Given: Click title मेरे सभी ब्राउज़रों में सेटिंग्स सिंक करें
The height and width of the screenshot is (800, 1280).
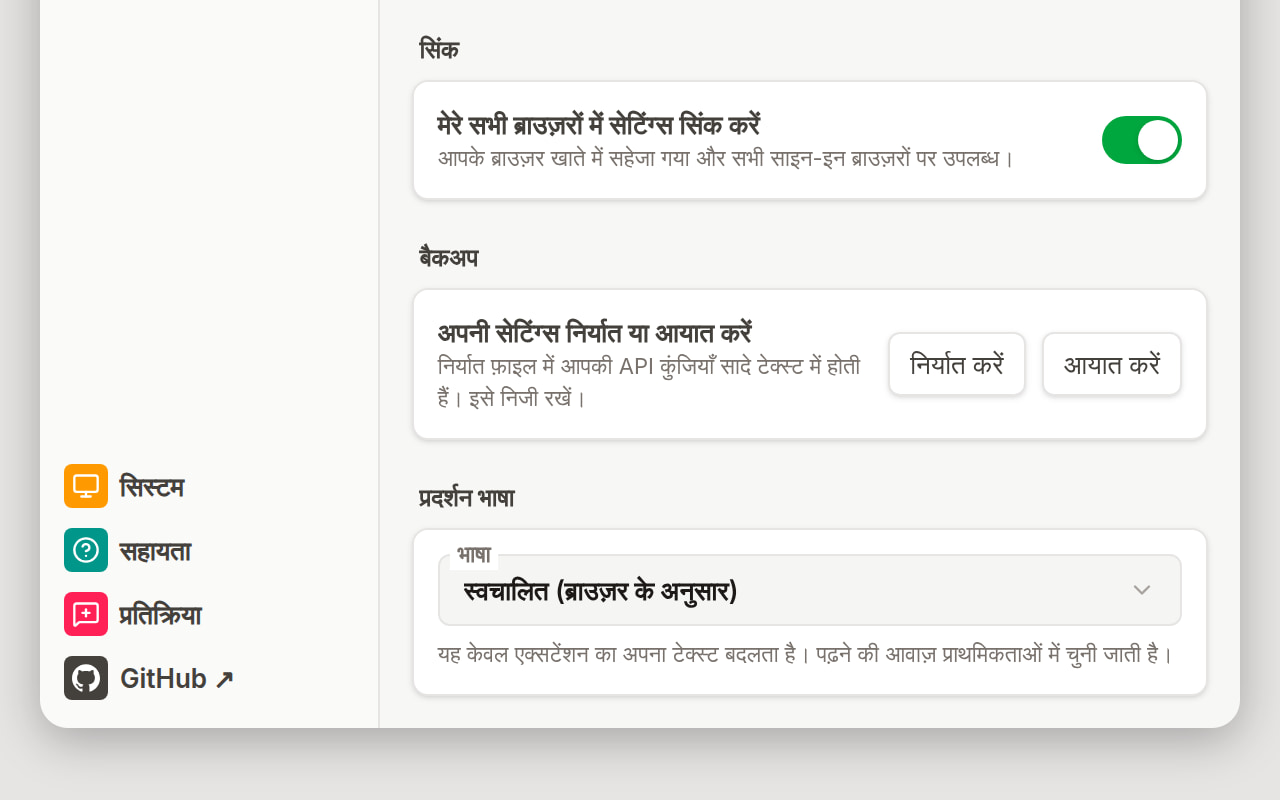Looking at the screenshot, I should click(599, 125).
